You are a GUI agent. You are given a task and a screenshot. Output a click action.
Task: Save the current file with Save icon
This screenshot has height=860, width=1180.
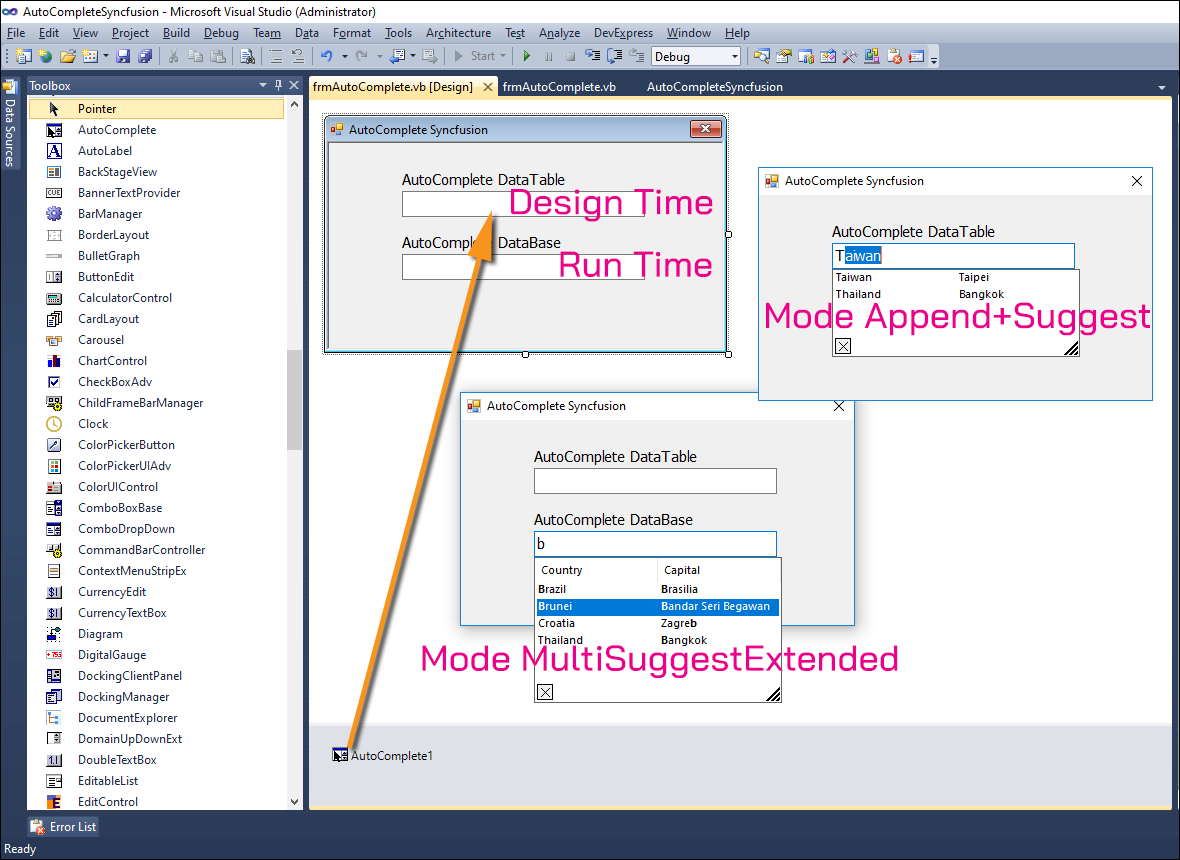(x=123, y=56)
